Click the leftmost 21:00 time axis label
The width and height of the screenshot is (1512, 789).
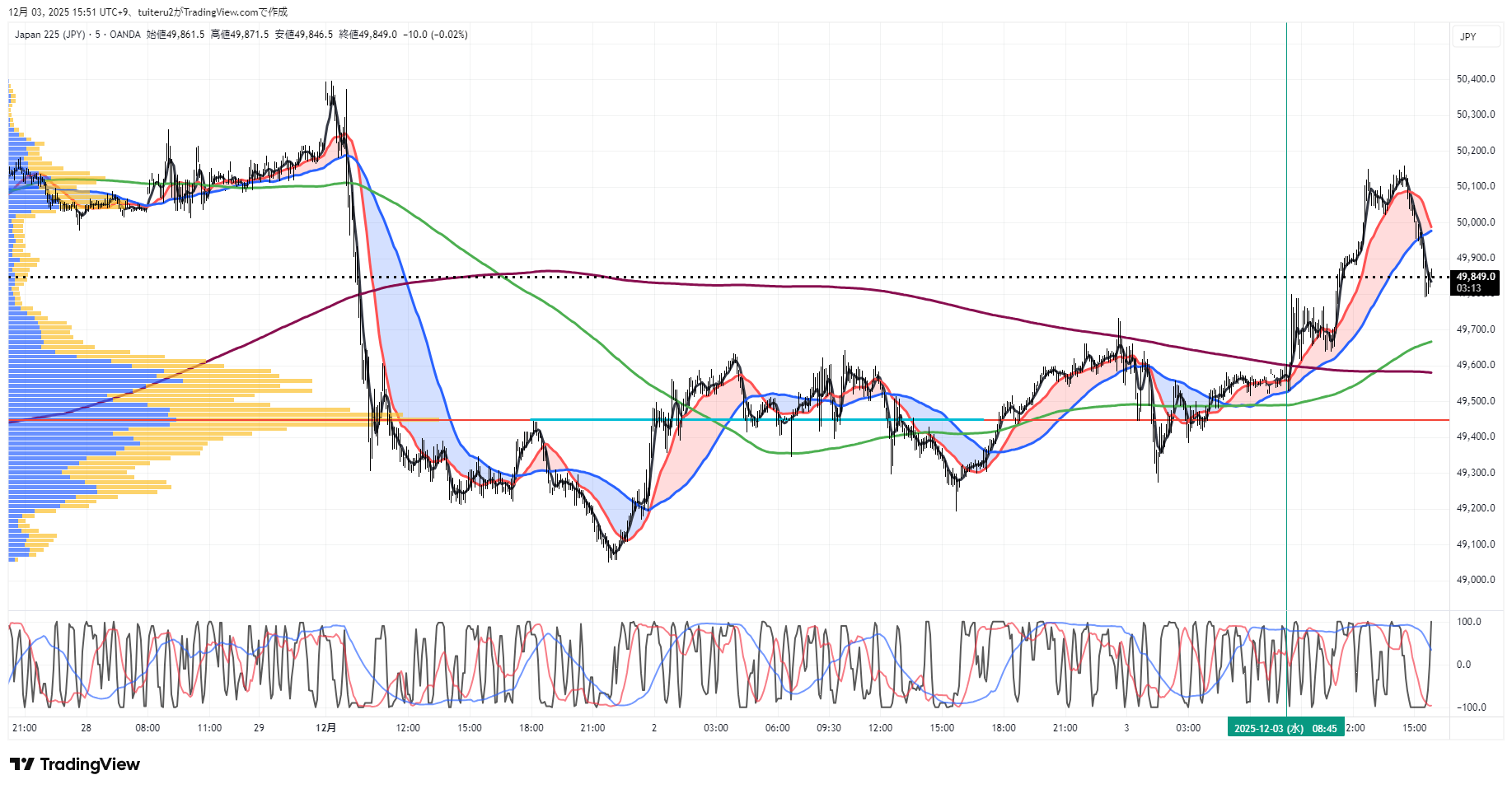(x=25, y=728)
